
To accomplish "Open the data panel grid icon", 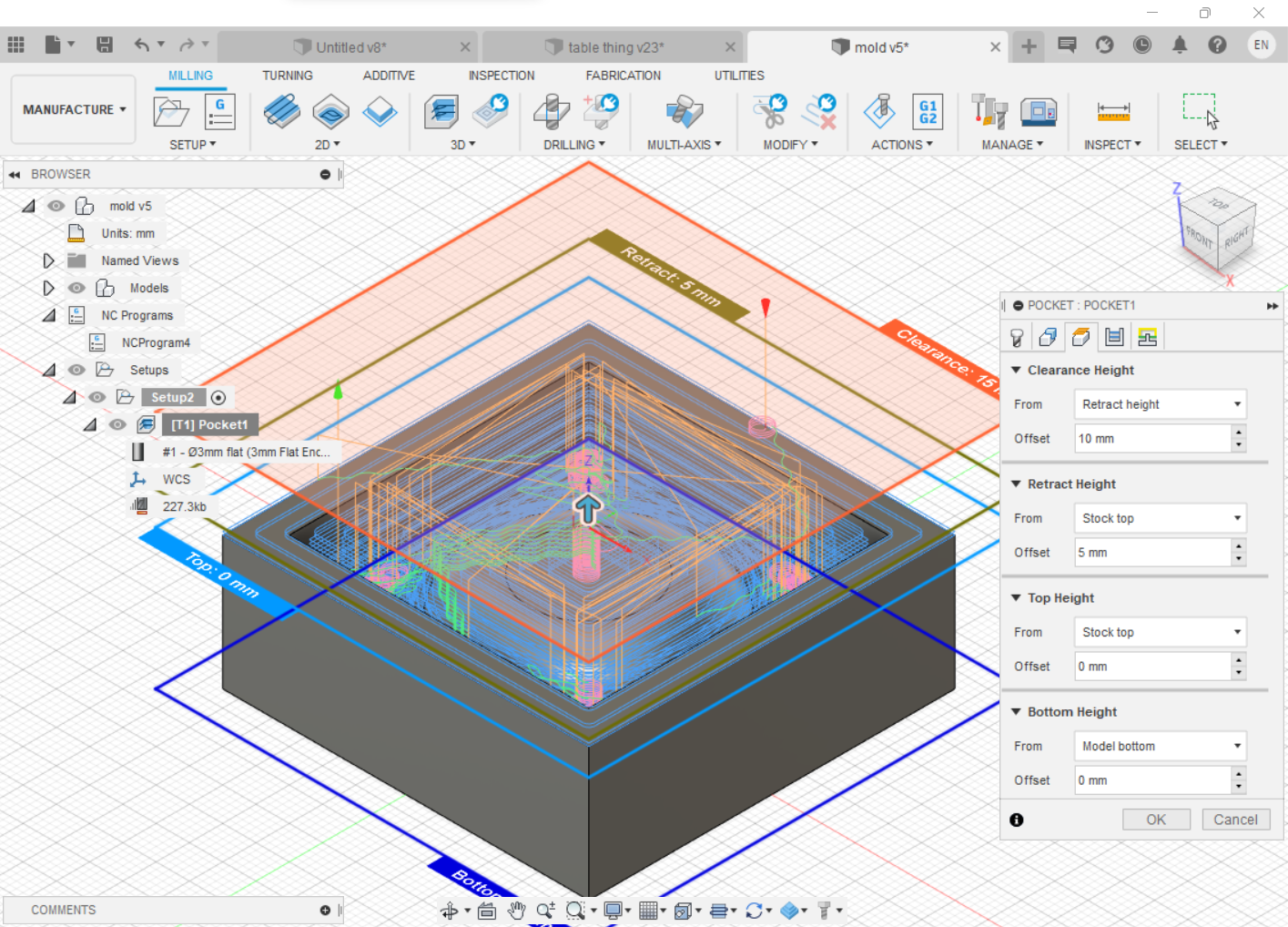I will click(x=15, y=45).
